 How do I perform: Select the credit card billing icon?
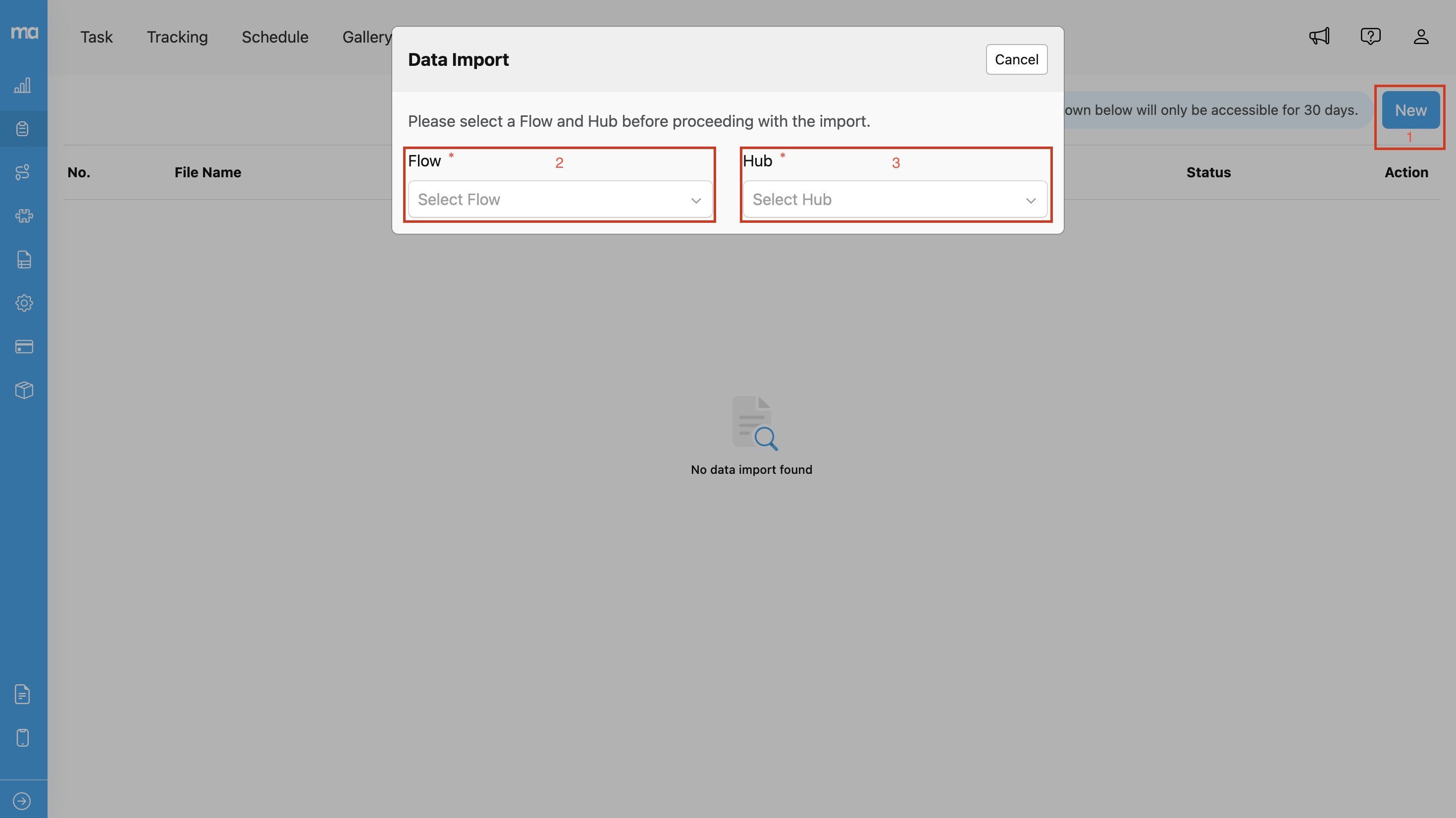click(24, 347)
